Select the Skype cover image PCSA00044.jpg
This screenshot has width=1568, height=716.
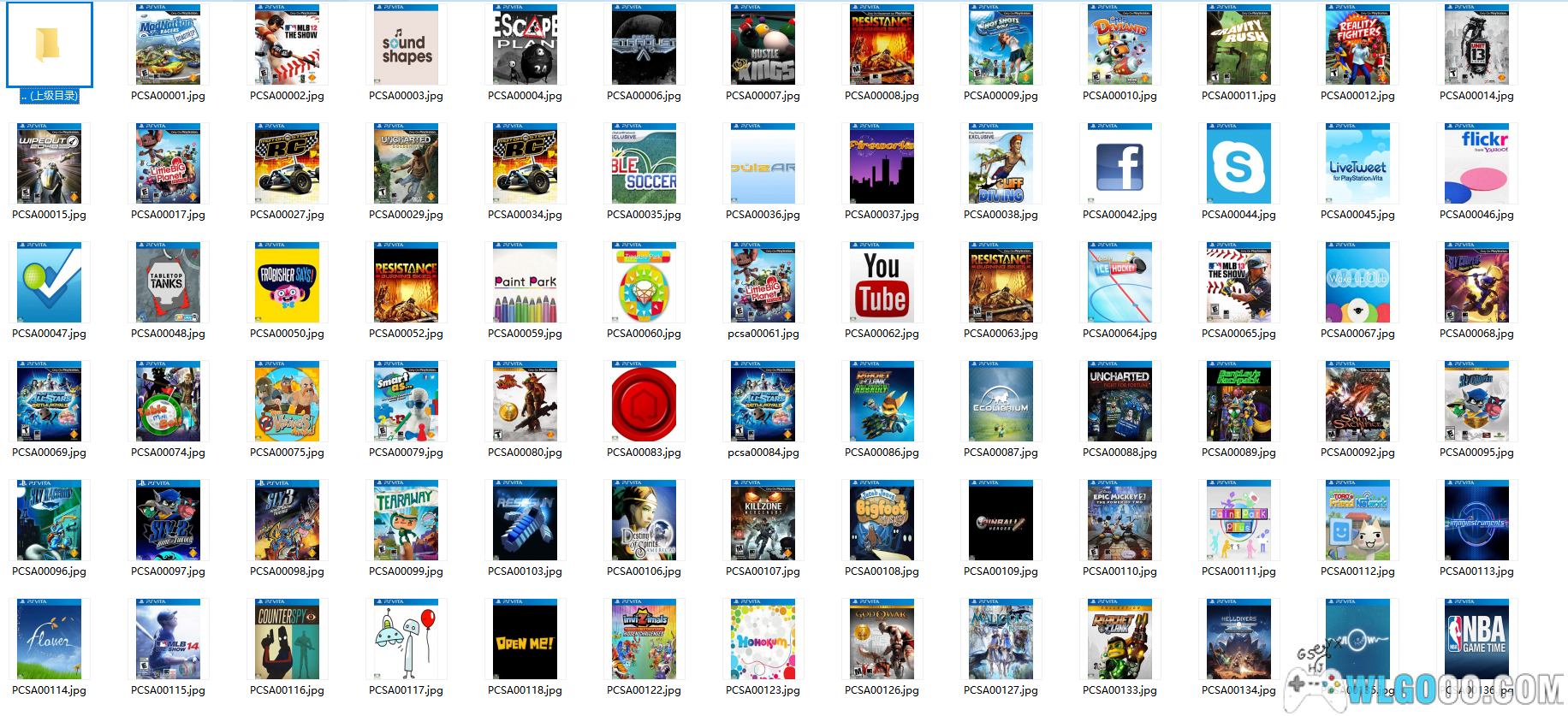1238,164
